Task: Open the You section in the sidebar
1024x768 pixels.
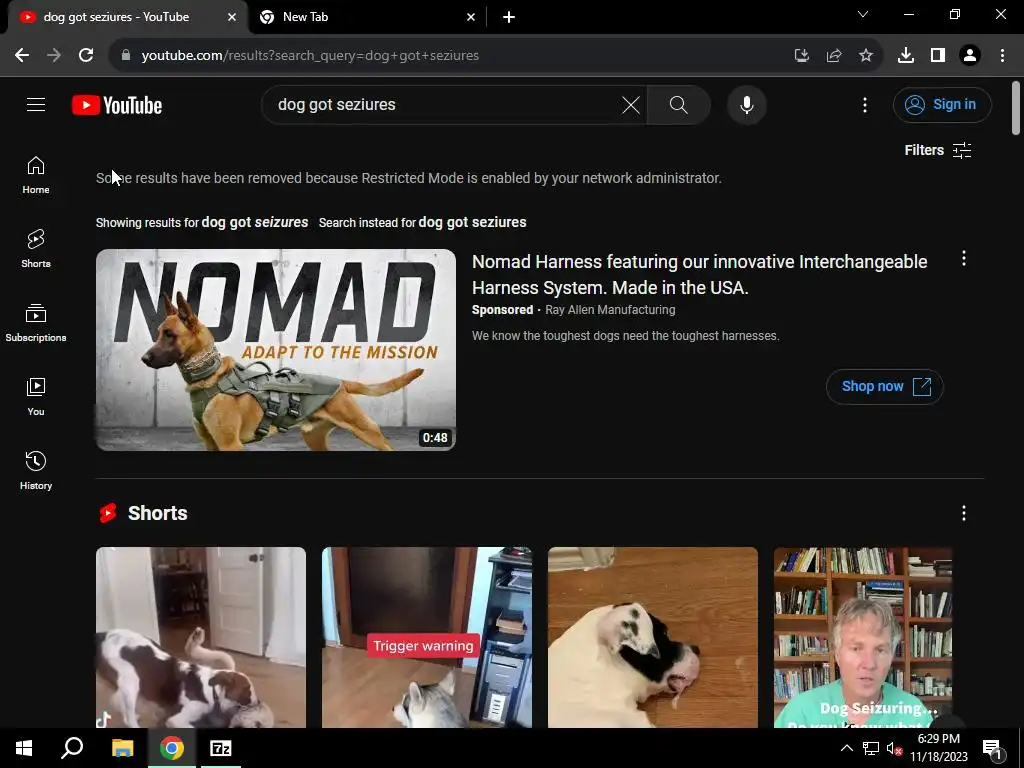Action: [36, 396]
